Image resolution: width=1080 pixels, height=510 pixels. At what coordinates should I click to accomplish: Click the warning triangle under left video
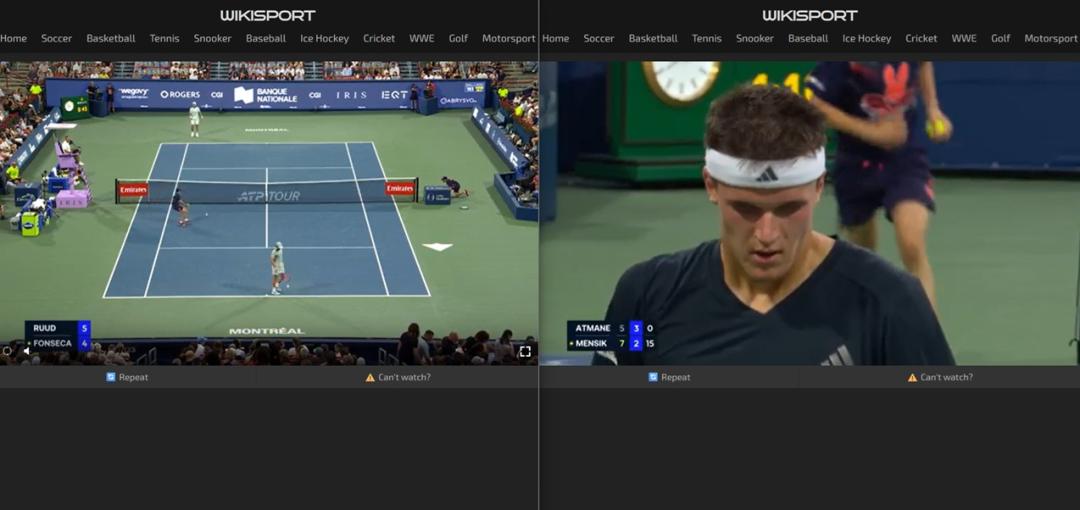(x=370, y=378)
